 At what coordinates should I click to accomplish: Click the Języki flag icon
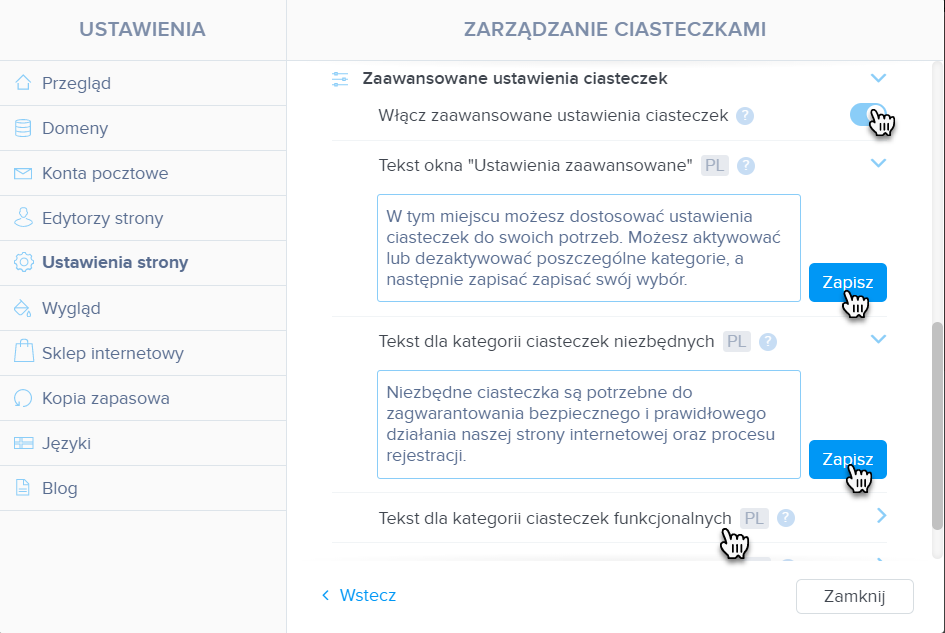click(x=24, y=443)
